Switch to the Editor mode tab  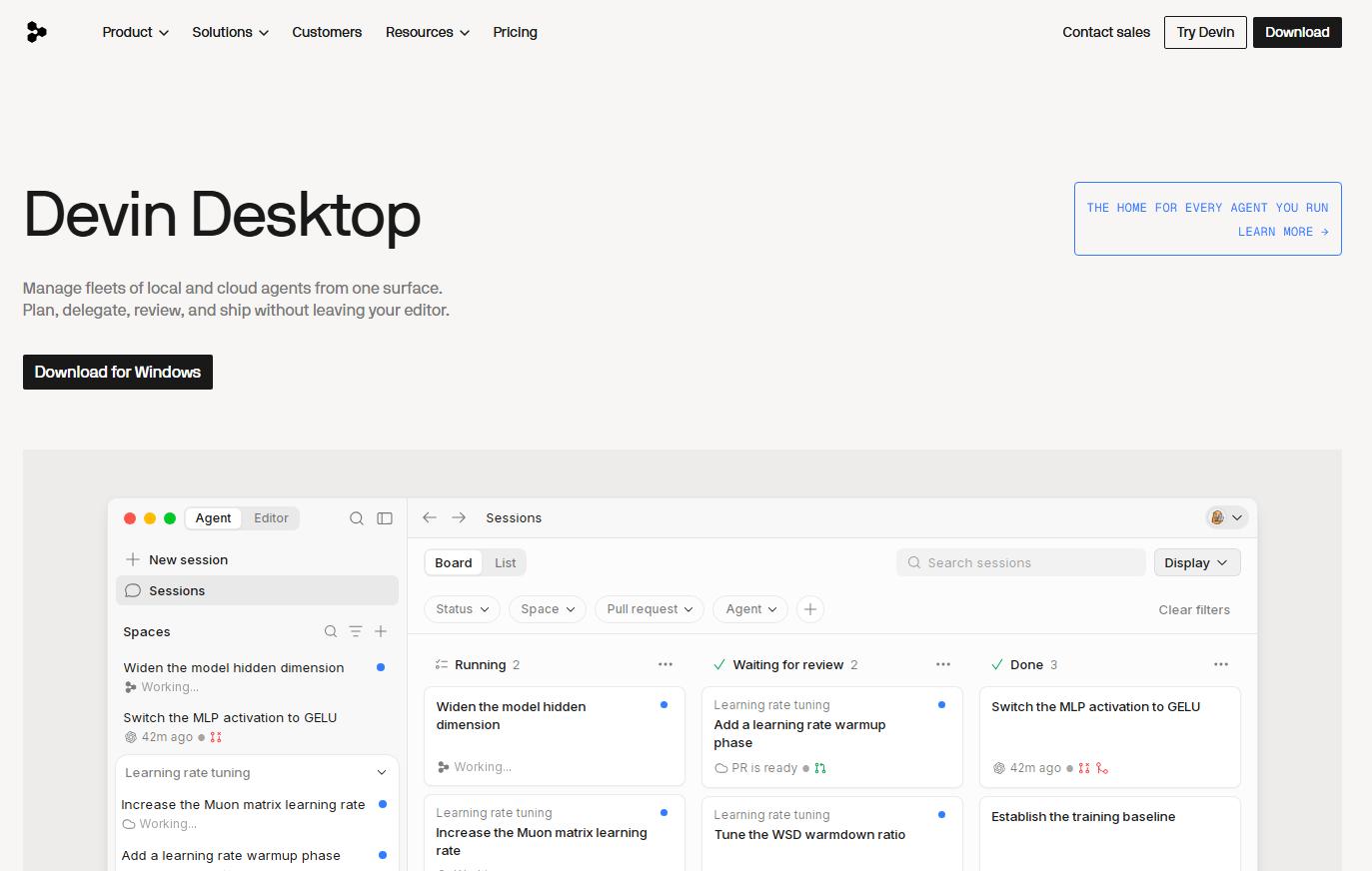271,517
